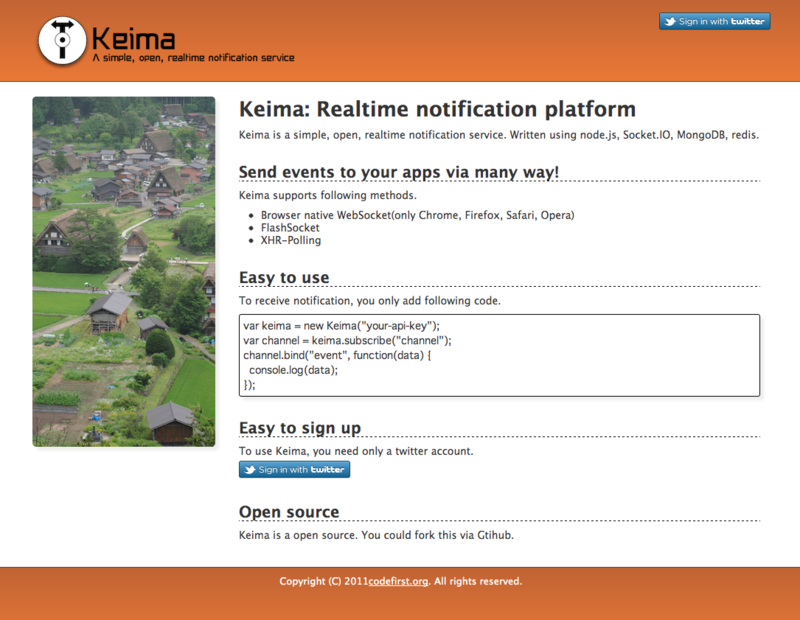
Task: Click heading 'Send events to your apps via many way!'
Action: point(399,172)
